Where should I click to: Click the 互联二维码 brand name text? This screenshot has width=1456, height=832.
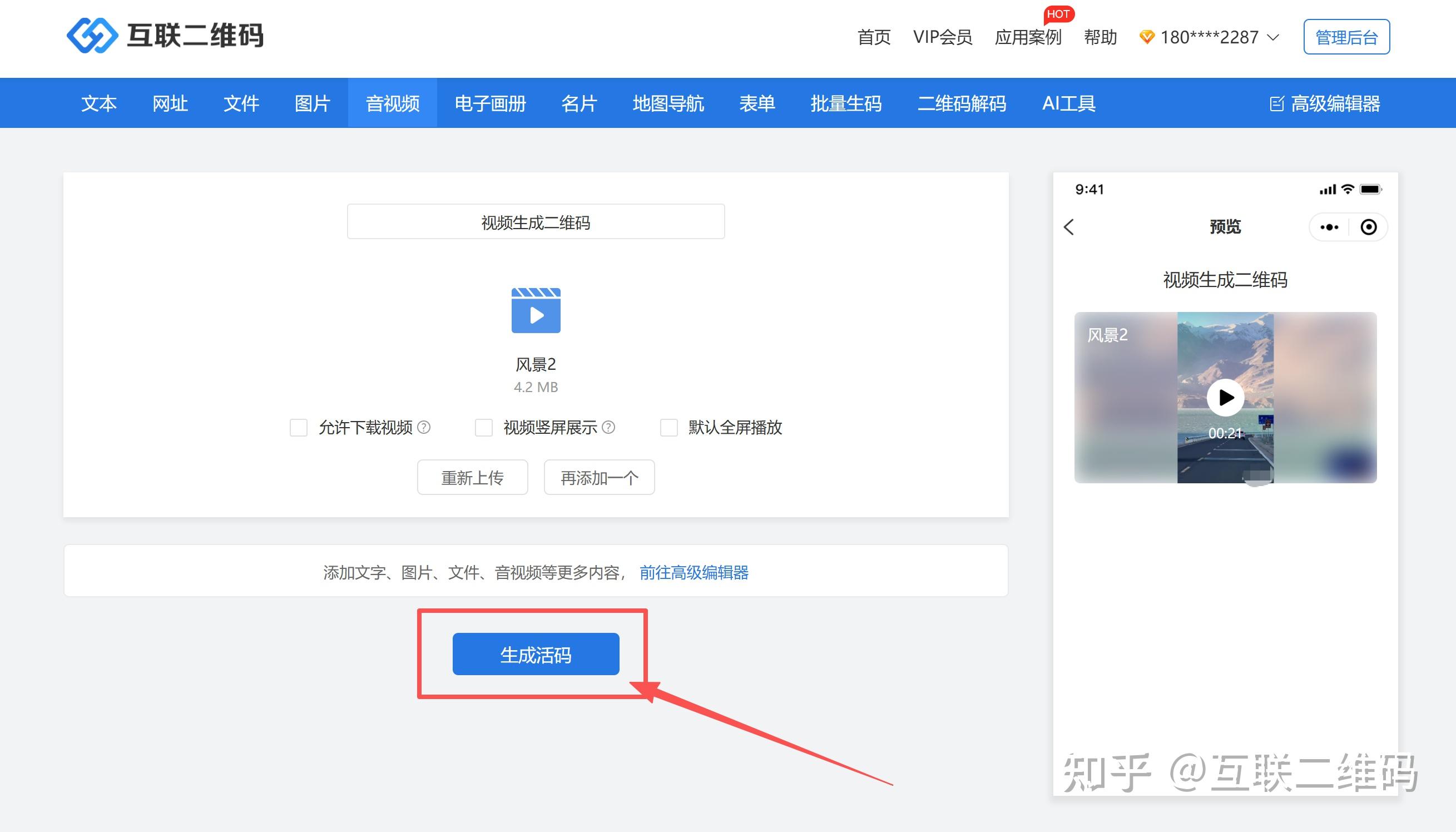(195, 36)
